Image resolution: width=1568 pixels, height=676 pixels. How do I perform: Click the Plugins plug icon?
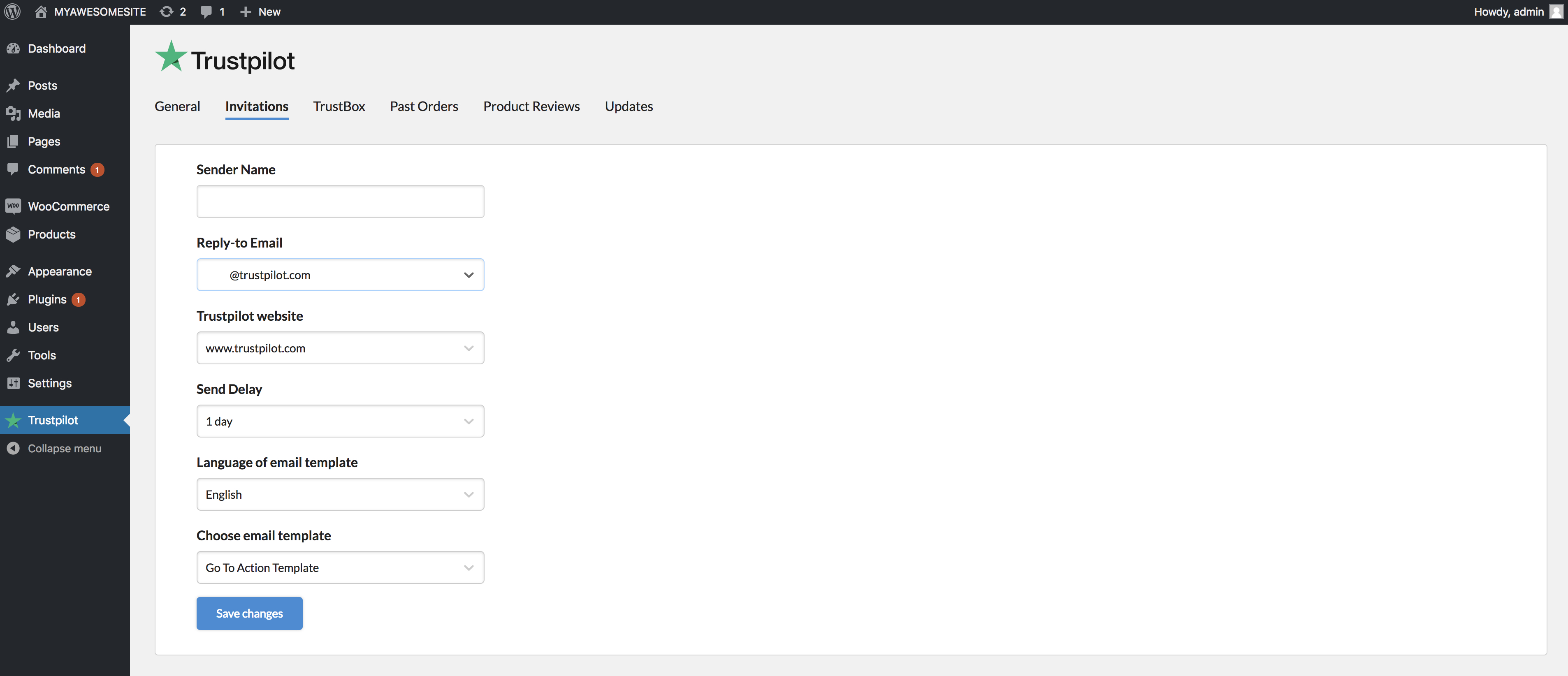[13, 299]
